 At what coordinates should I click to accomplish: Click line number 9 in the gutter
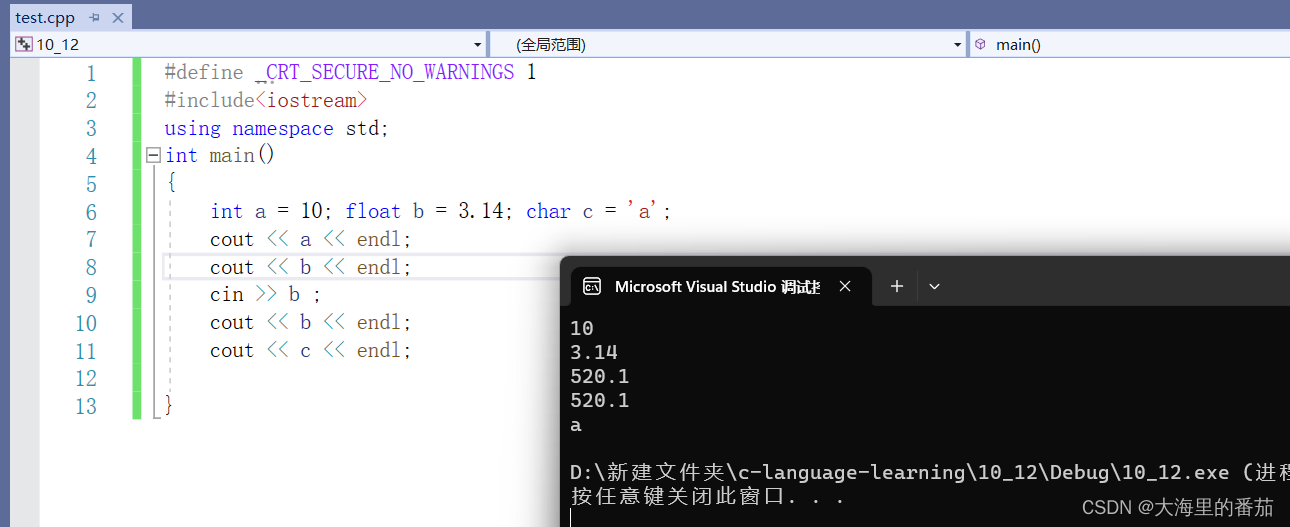click(x=91, y=295)
